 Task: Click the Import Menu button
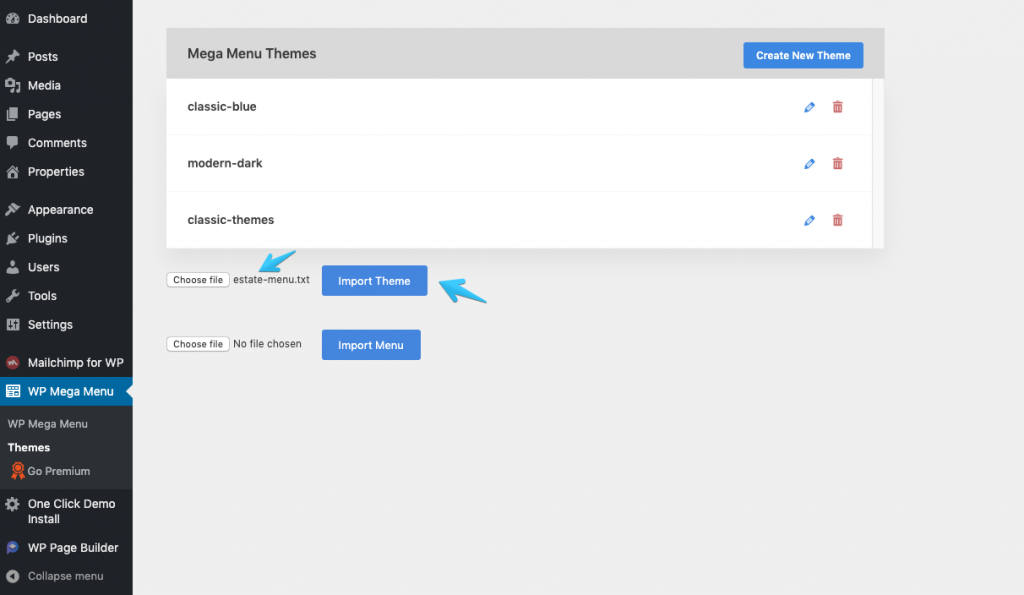pos(371,345)
